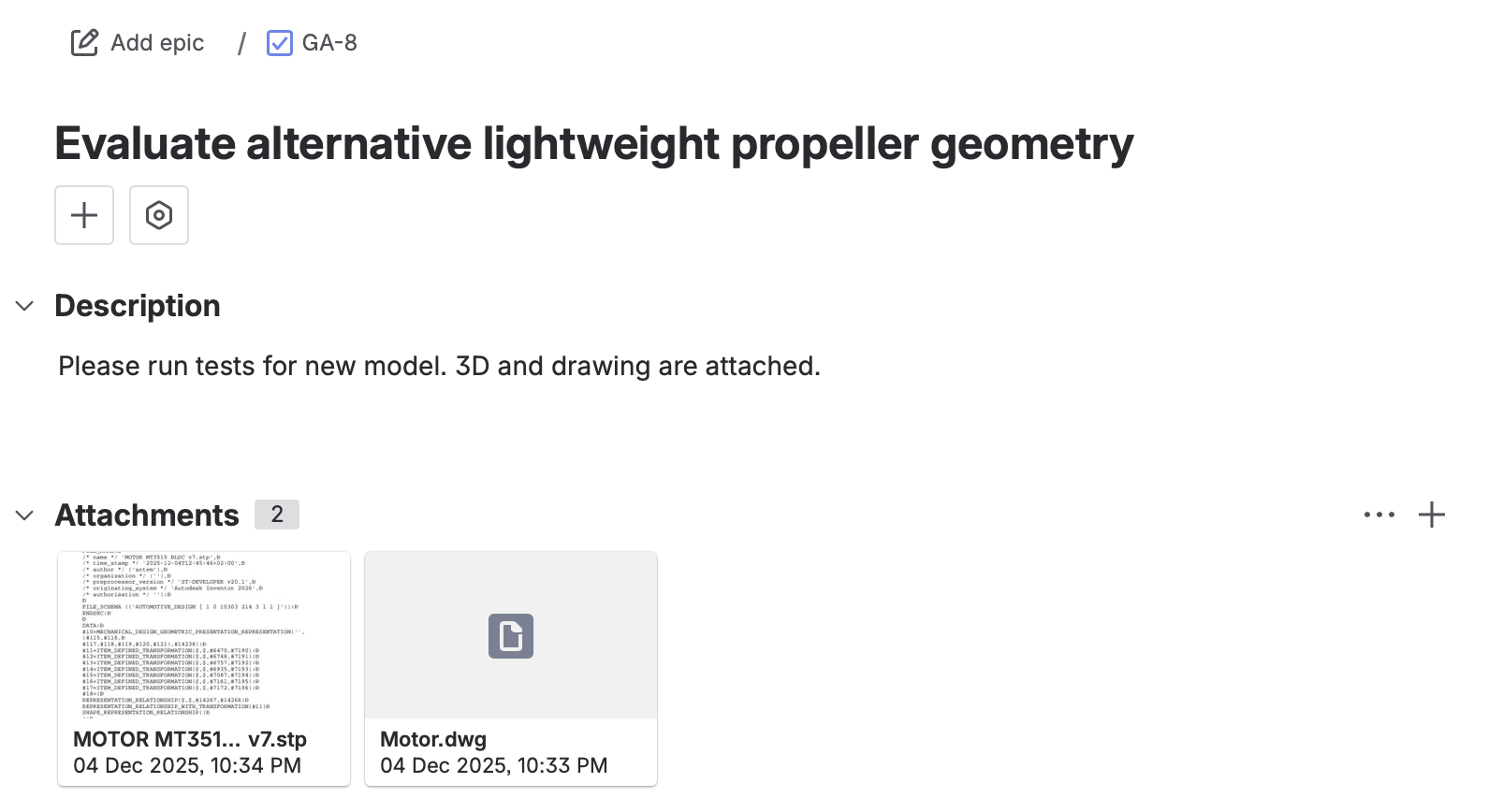The height and width of the screenshot is (812, 1503).
Task: Click the GA-8 task type checkbox icon
Action: [x=279, y=43]
